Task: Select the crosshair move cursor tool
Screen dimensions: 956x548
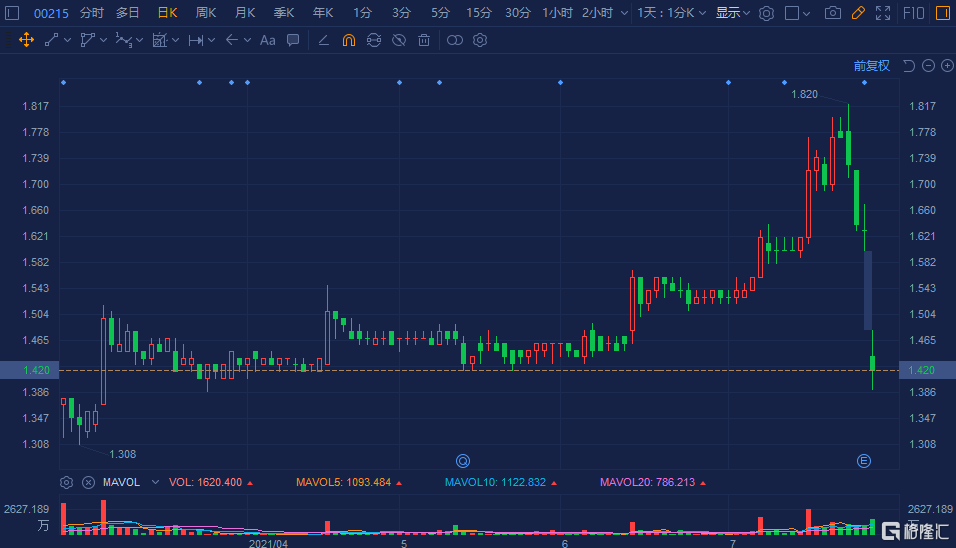Action: pos(26,40)
